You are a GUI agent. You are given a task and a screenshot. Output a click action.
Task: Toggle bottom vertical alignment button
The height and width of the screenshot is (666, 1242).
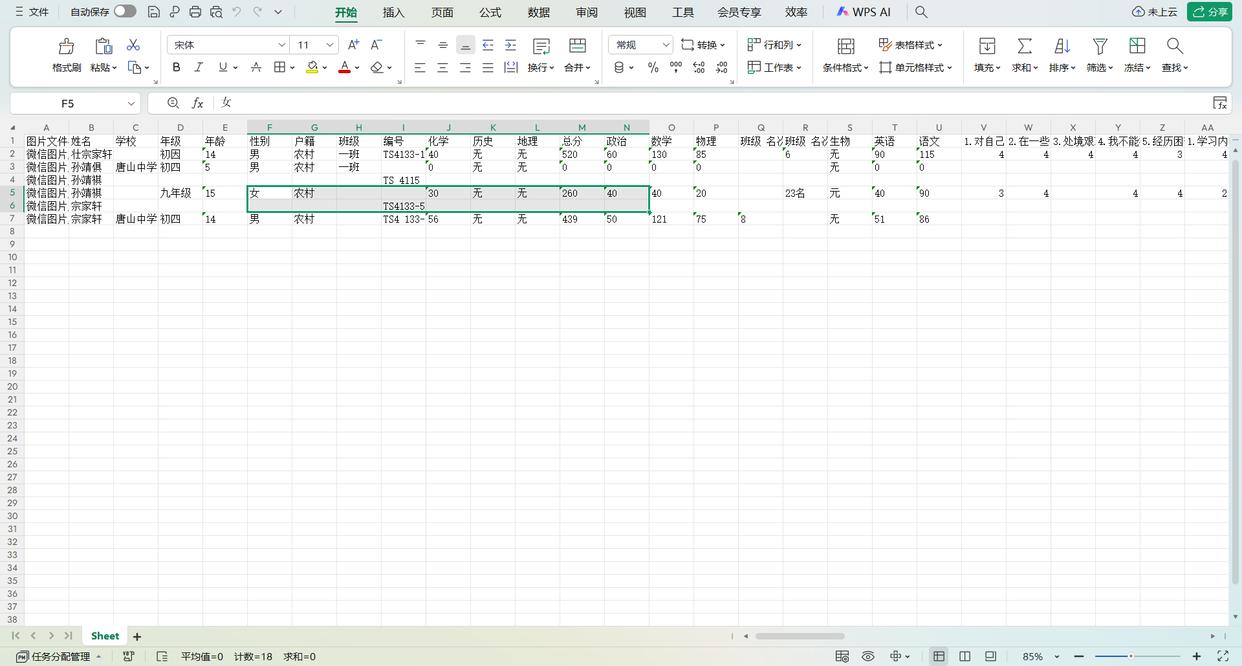465,45
